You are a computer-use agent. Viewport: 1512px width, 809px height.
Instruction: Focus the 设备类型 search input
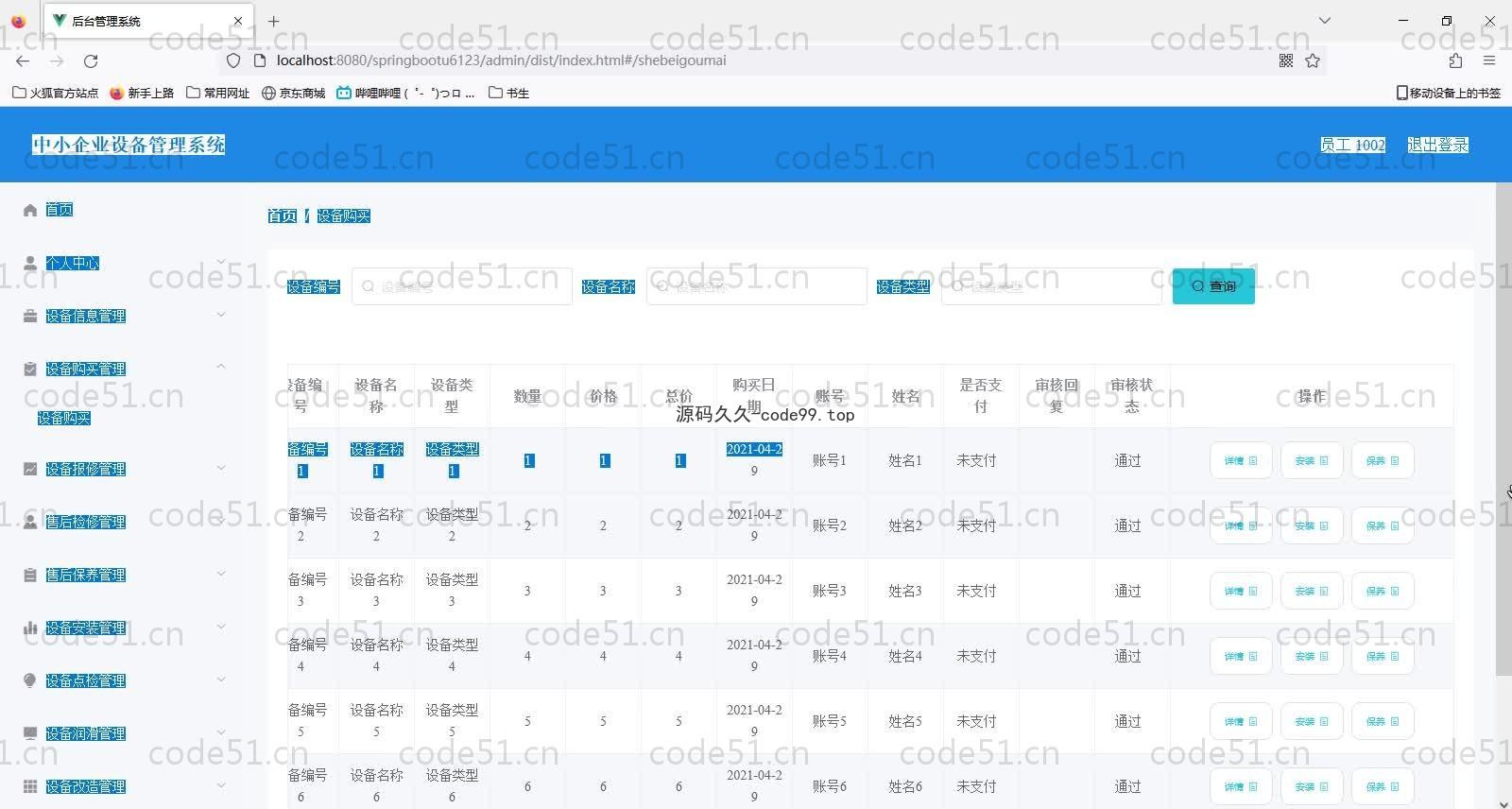tap(1052, 286)
